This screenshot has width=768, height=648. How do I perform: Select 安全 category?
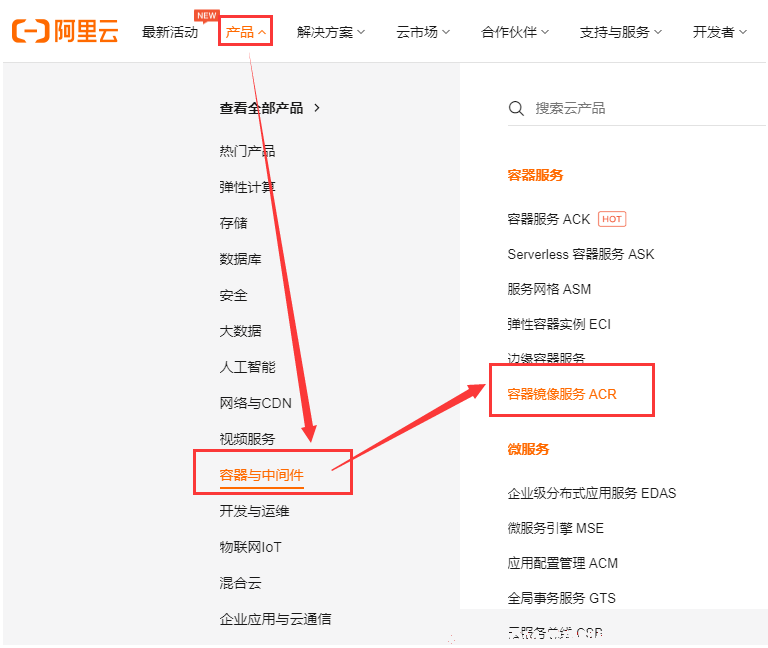coord(233,295)
